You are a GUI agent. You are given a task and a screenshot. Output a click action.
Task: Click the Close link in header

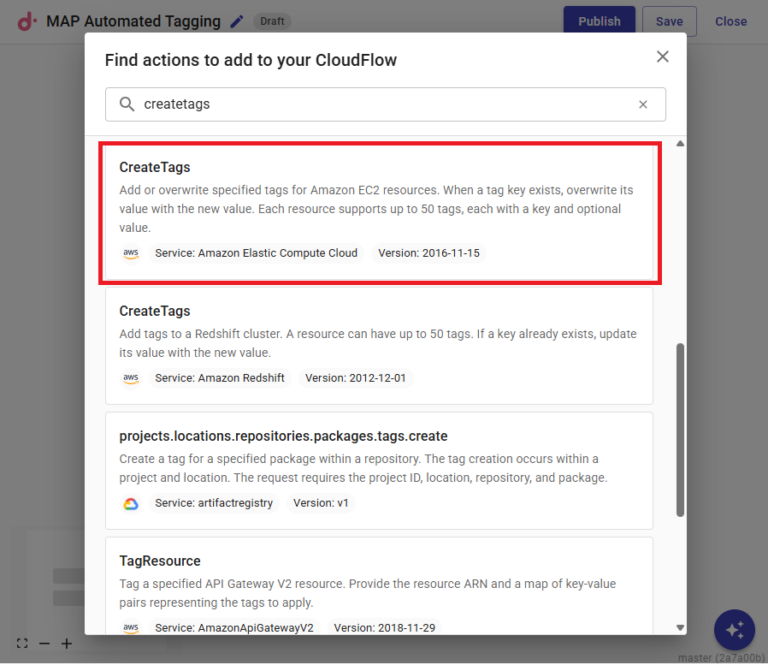[x=730, y=21]
